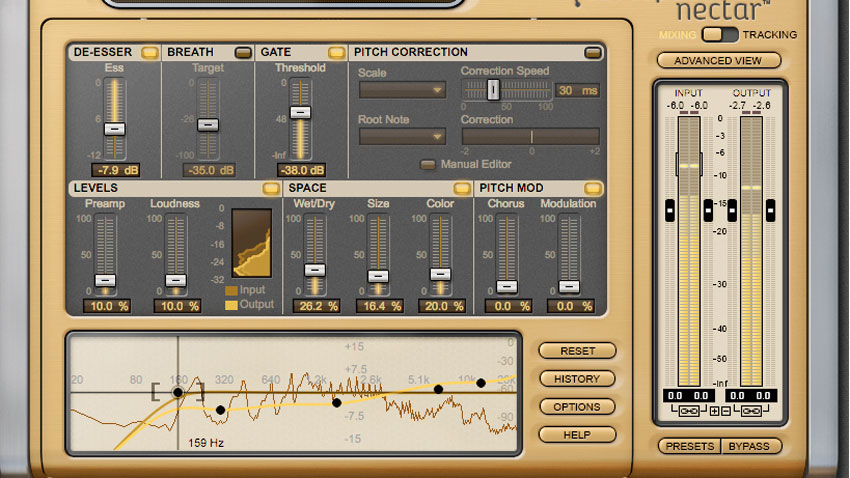Open the Presets manager
The width and height of the screenshot is (850, 478).
coord(690,447)
